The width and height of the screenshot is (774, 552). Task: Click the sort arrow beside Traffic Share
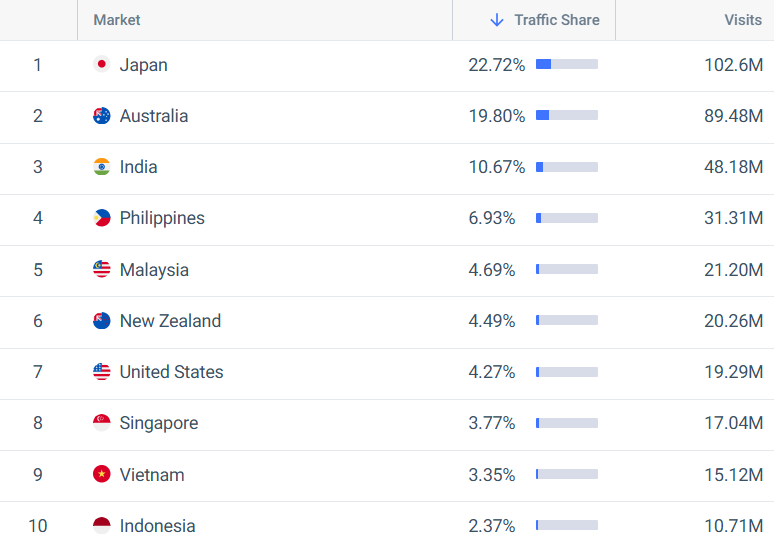(497, 20)
